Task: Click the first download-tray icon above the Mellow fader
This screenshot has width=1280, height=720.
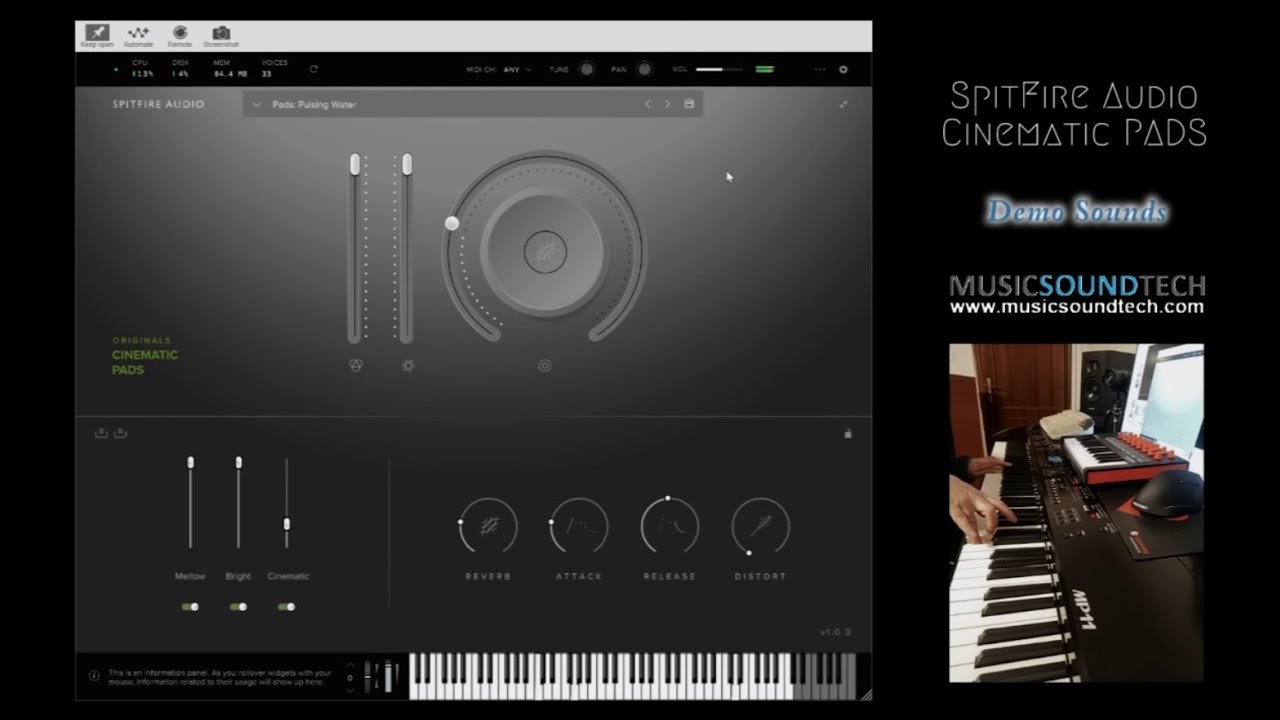Action: pyautogui.click(x=101, y=433)
